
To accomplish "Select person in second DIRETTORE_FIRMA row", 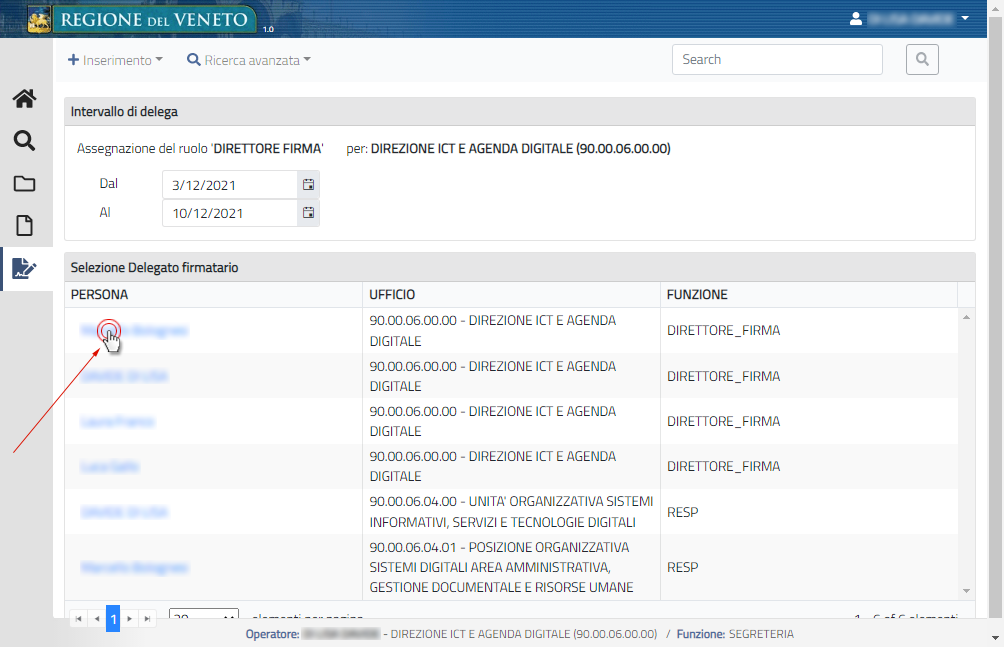I will pos(124,376).
